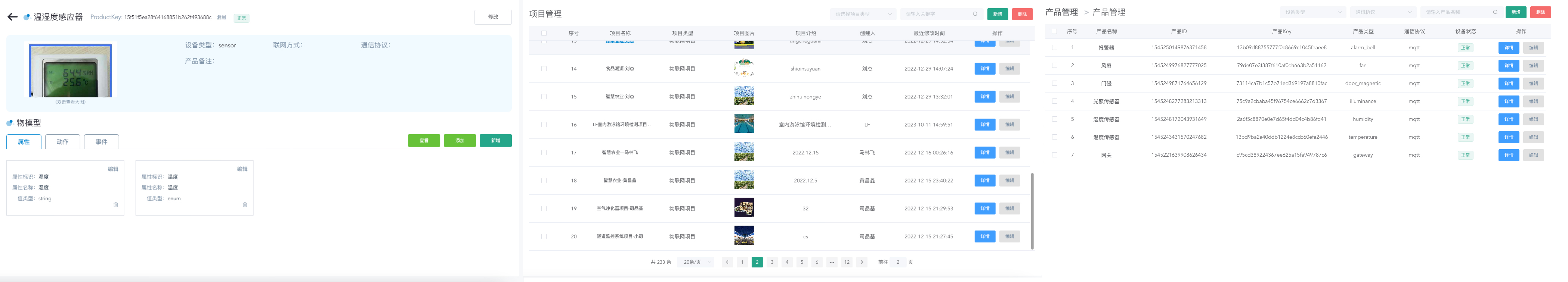Image resolution: width=1568 pixels, height=282 pixels.
Task: Edit the 温度 property card
Action: tap(242, 169)
